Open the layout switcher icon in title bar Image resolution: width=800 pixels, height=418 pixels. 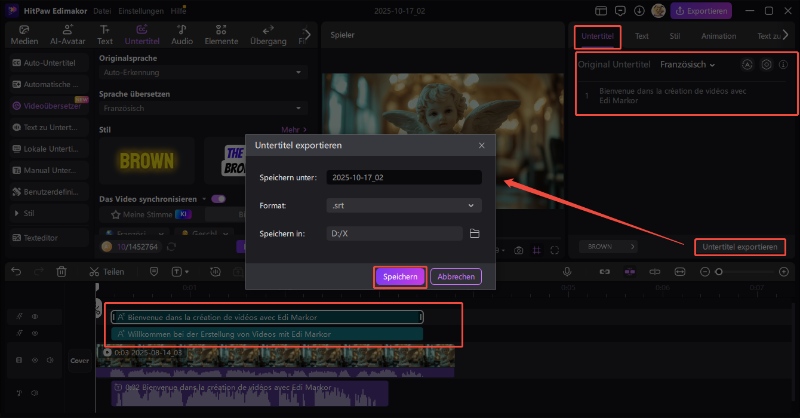(x=600, y=11)
